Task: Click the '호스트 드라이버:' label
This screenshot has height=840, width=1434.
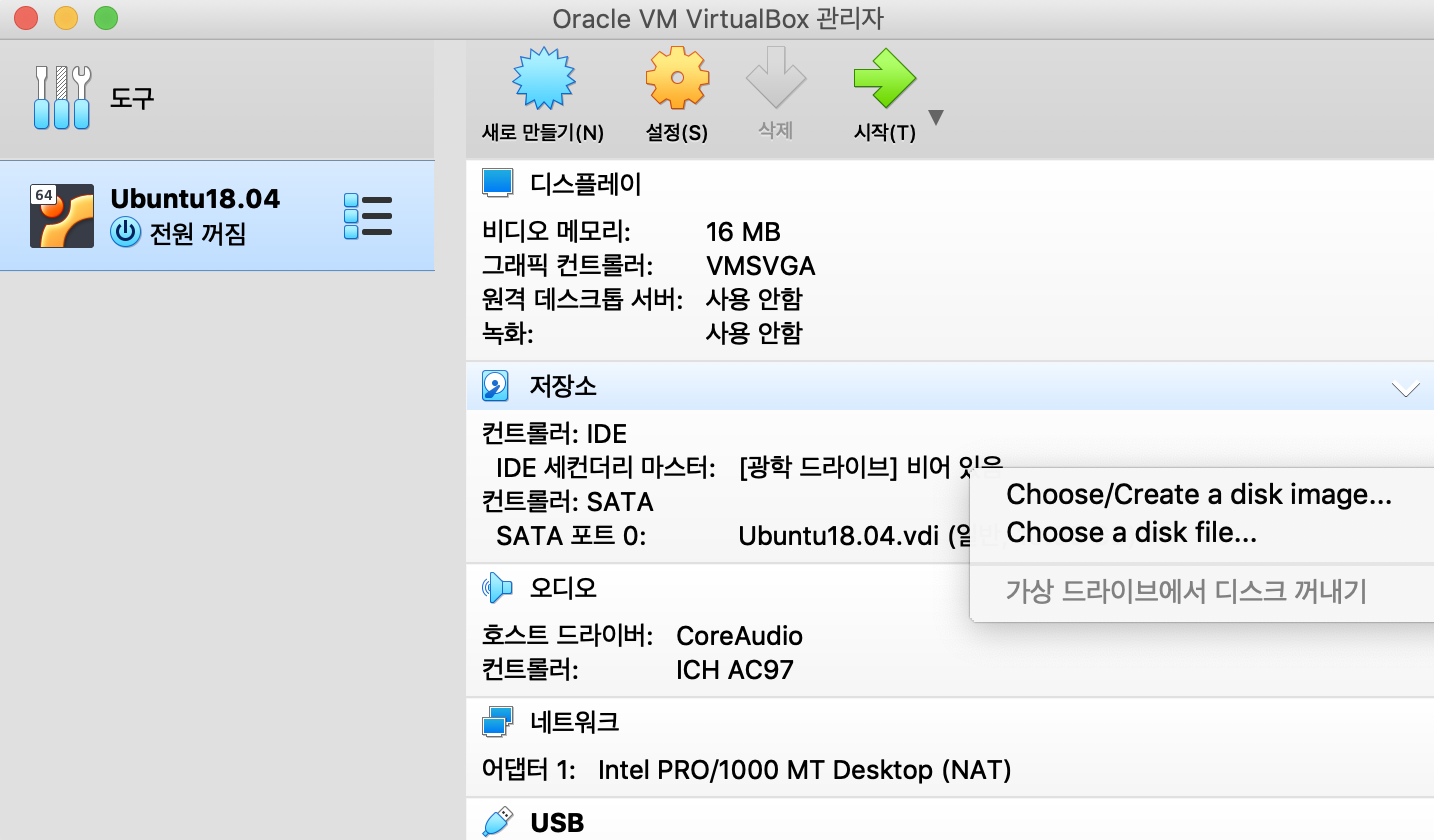Action: [x=567, y=636]
